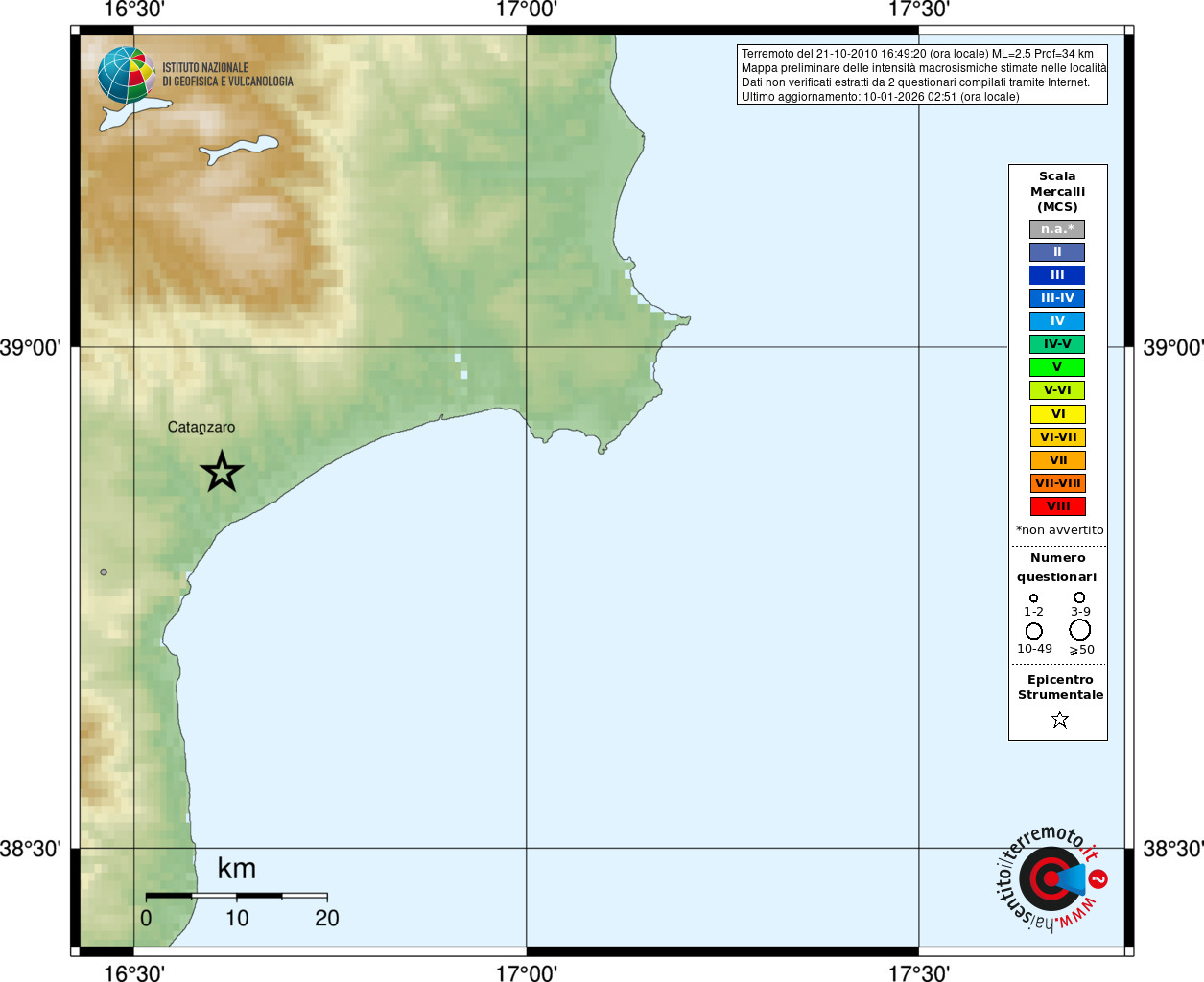Select the orange VII-VIII intensity swatch
The height and width of the screenshot is (982, 1204).
click(x=1057, y=483)
